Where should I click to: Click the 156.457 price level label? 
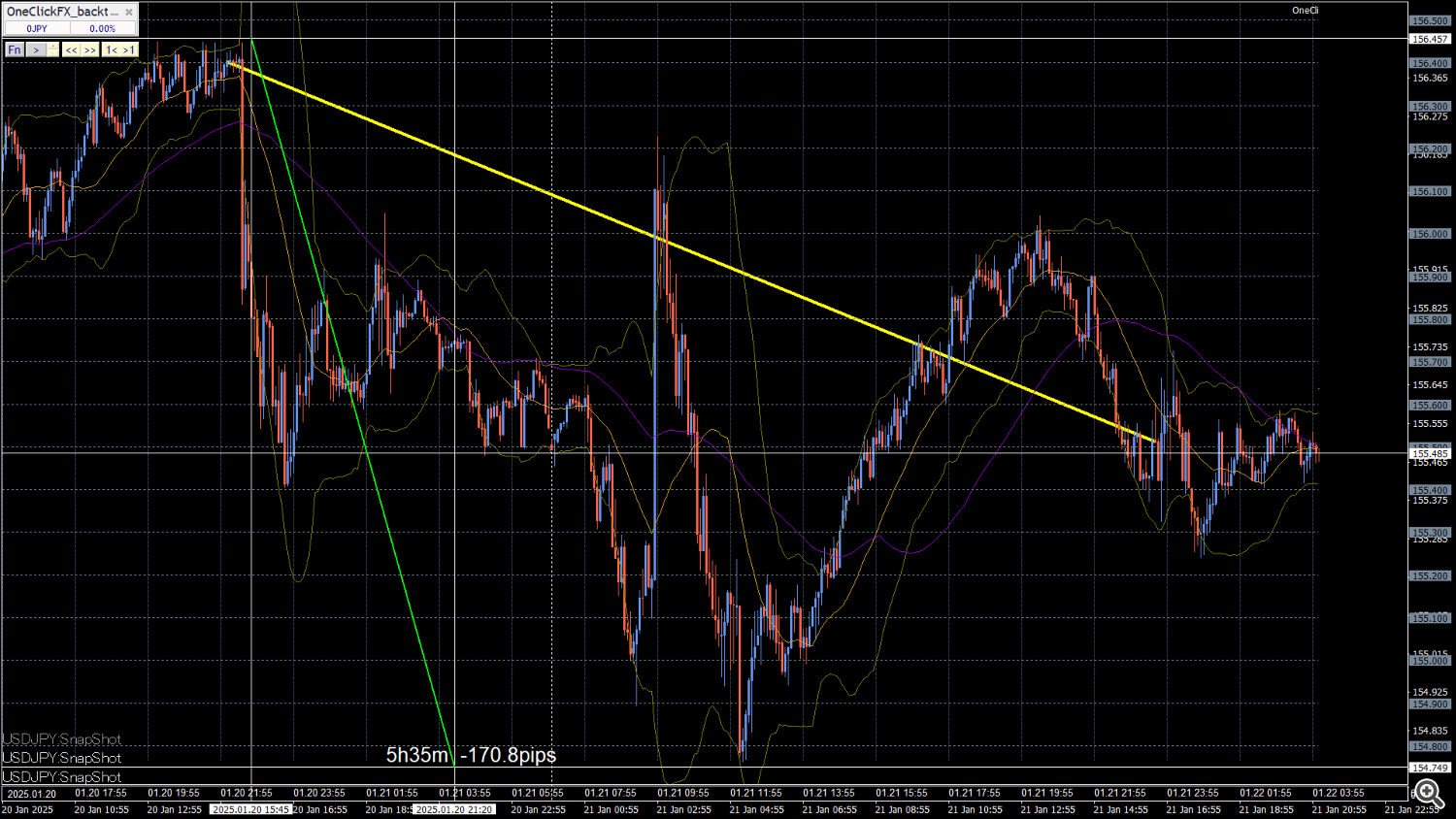click(x=1430, y=39)
